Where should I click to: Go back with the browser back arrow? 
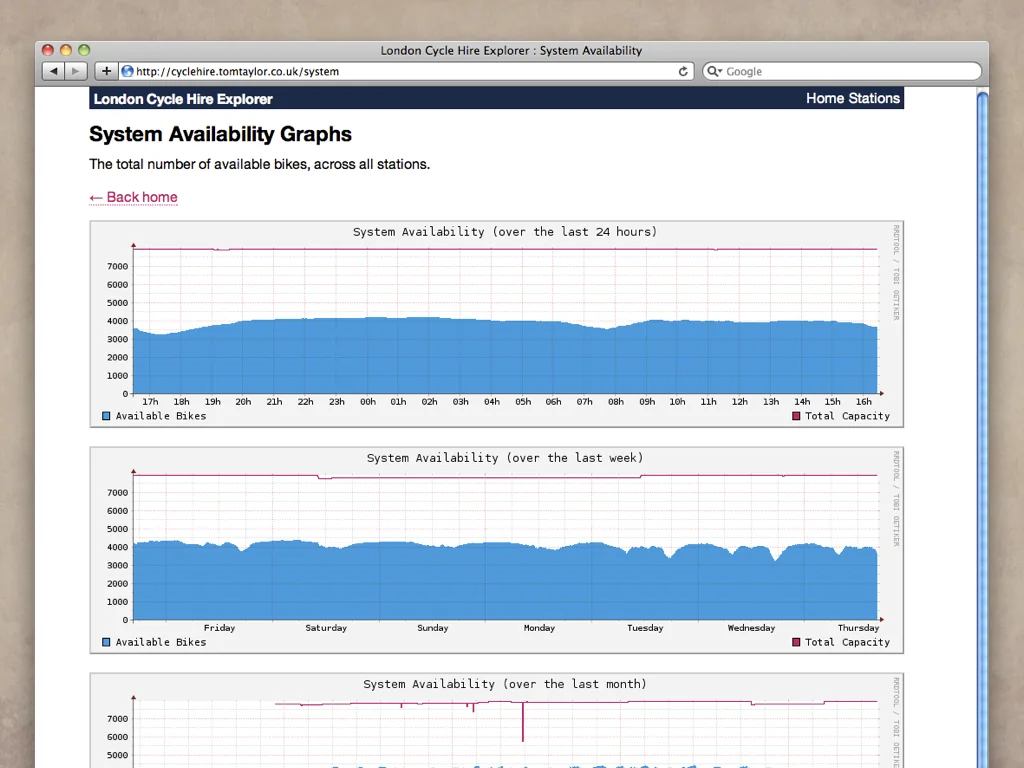(54, 71)
